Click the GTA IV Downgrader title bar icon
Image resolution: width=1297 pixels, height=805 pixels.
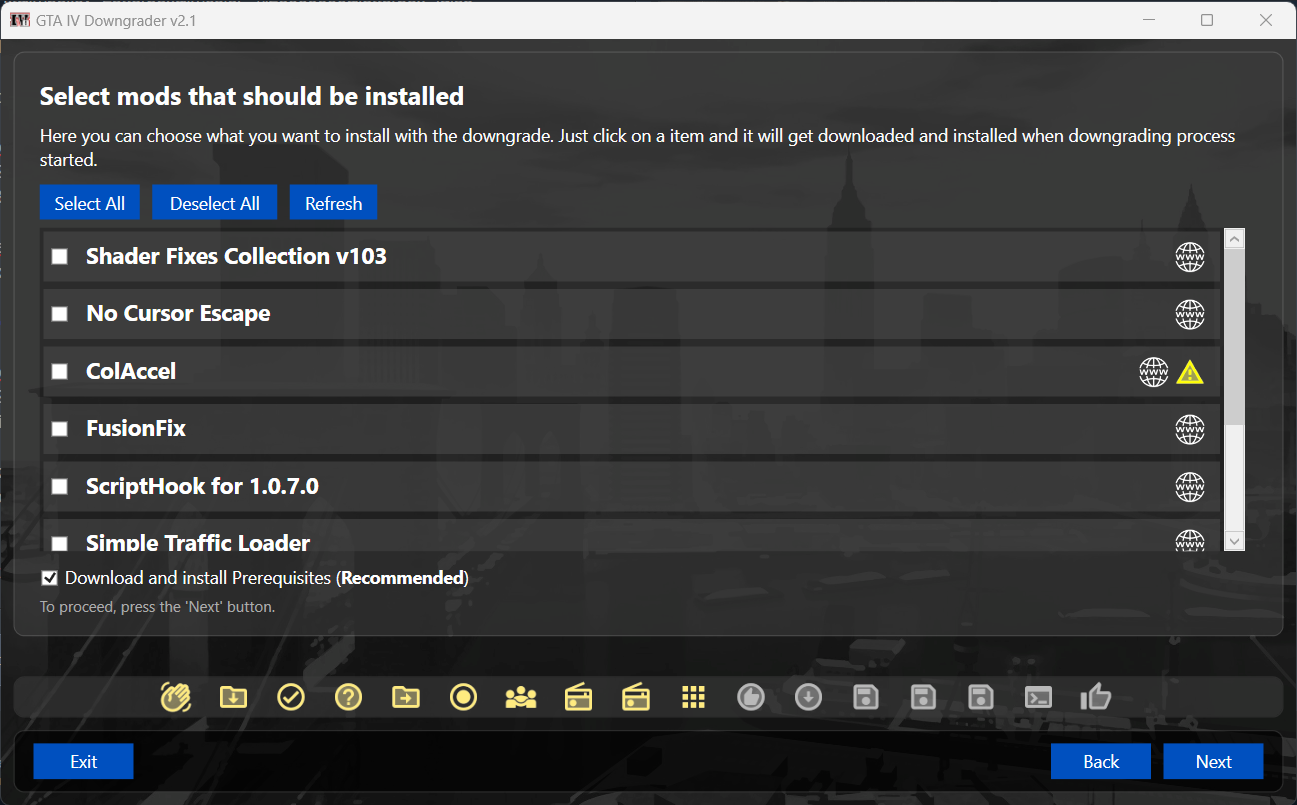click(20, 20)
